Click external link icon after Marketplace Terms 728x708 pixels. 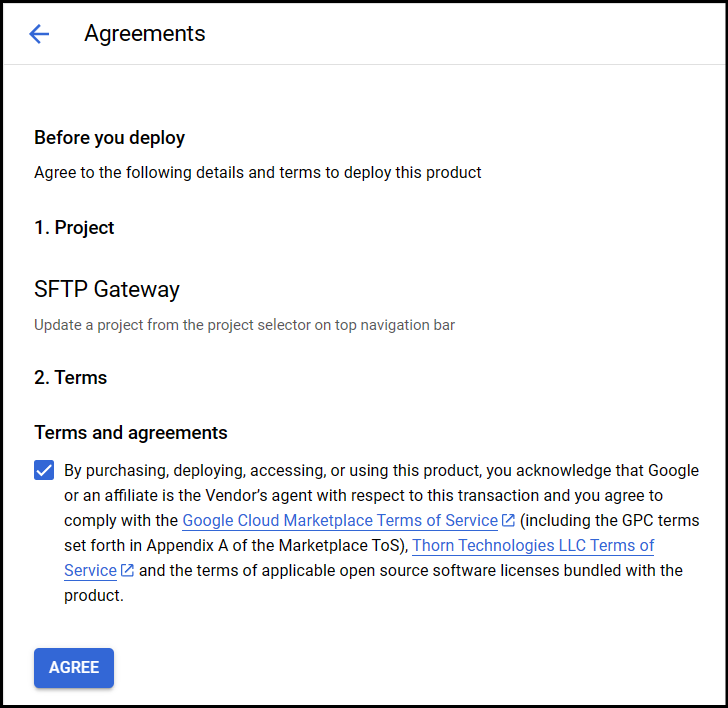508,520
